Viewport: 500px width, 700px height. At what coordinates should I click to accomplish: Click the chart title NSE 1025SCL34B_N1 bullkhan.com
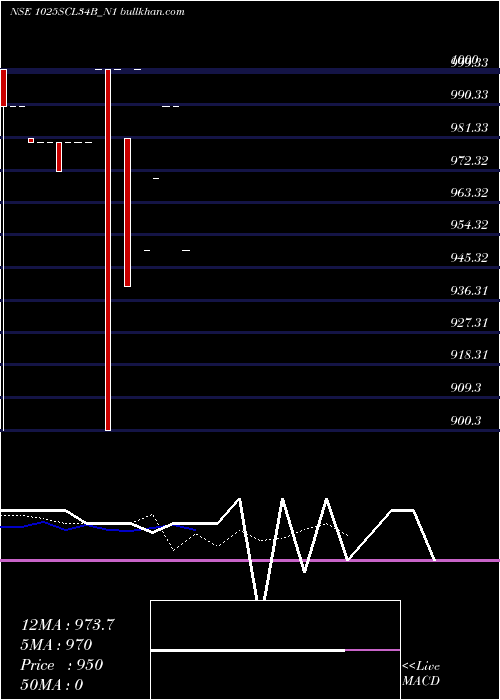click(97, 12)
